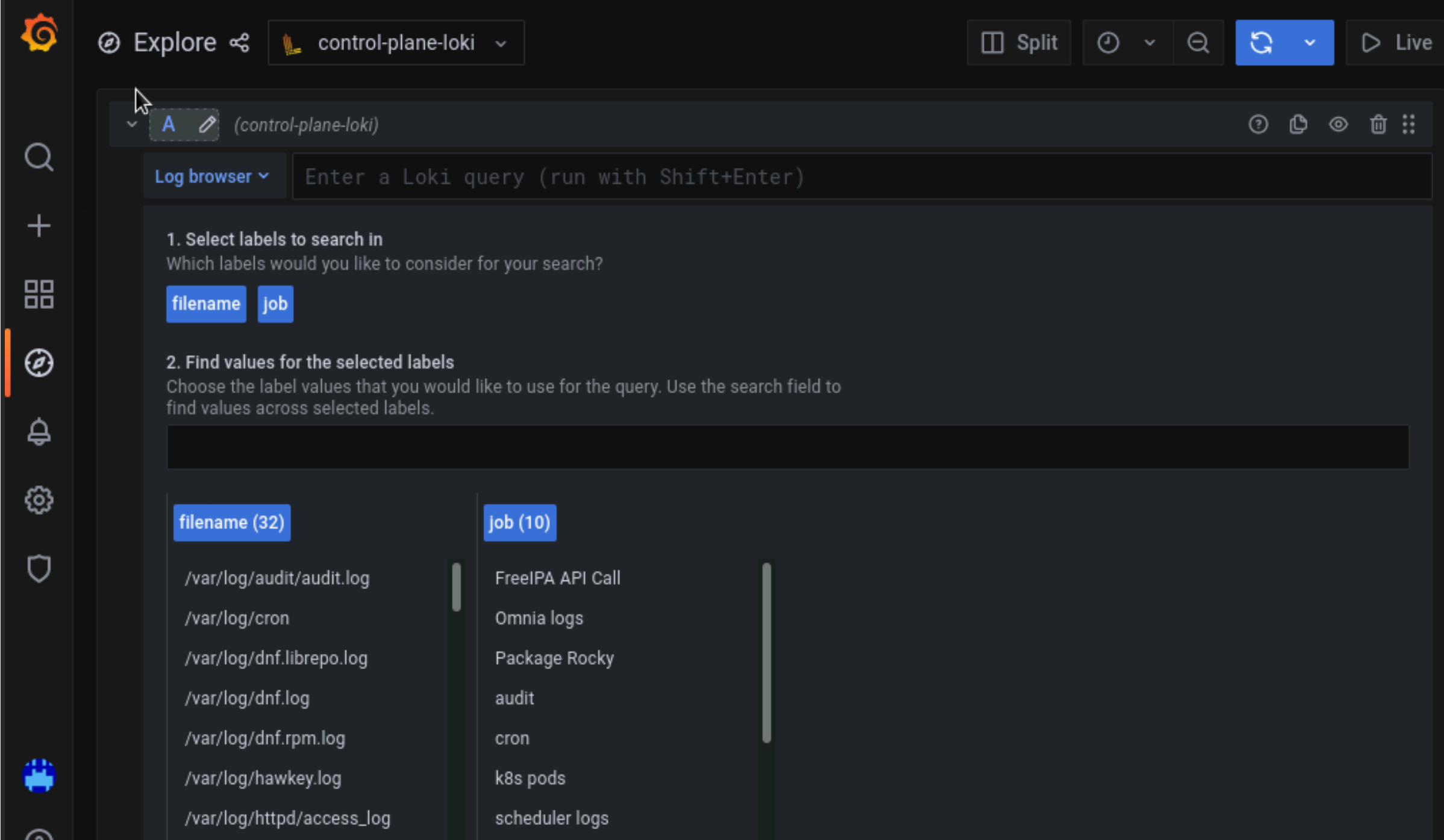Click the Loki query input field
This screenshot has height=840, width=1444.
click(x=862, y=176)
